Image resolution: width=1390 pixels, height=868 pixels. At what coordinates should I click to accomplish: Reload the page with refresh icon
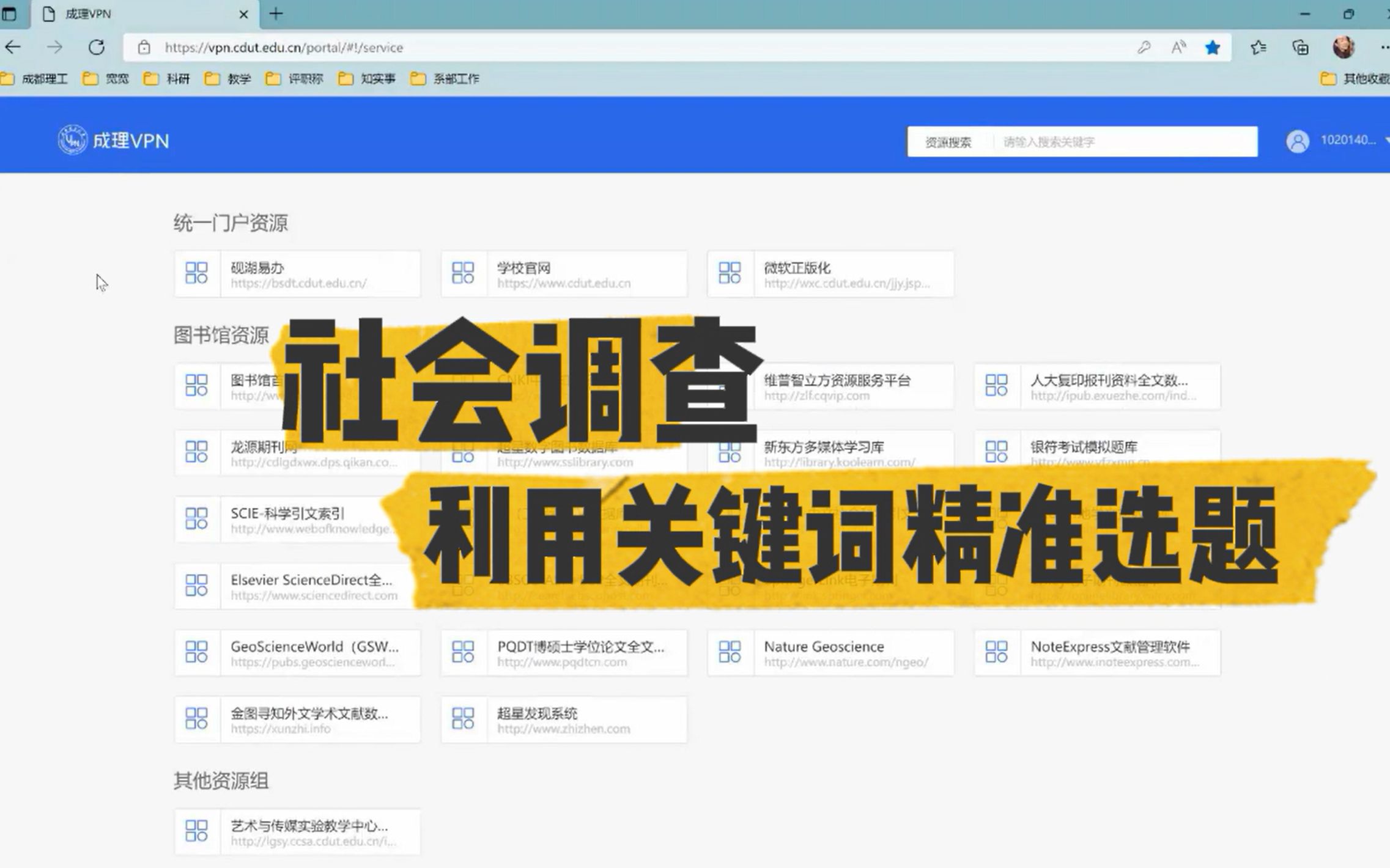96,47
